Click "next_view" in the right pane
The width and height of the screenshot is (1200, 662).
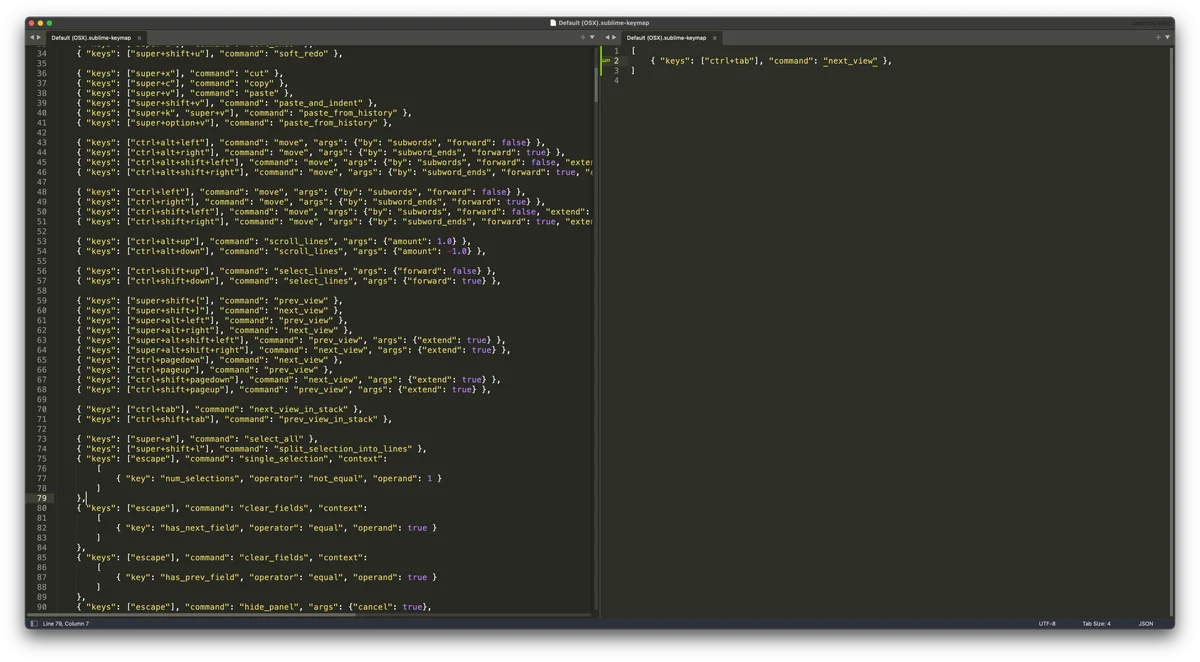pos(850,61)
